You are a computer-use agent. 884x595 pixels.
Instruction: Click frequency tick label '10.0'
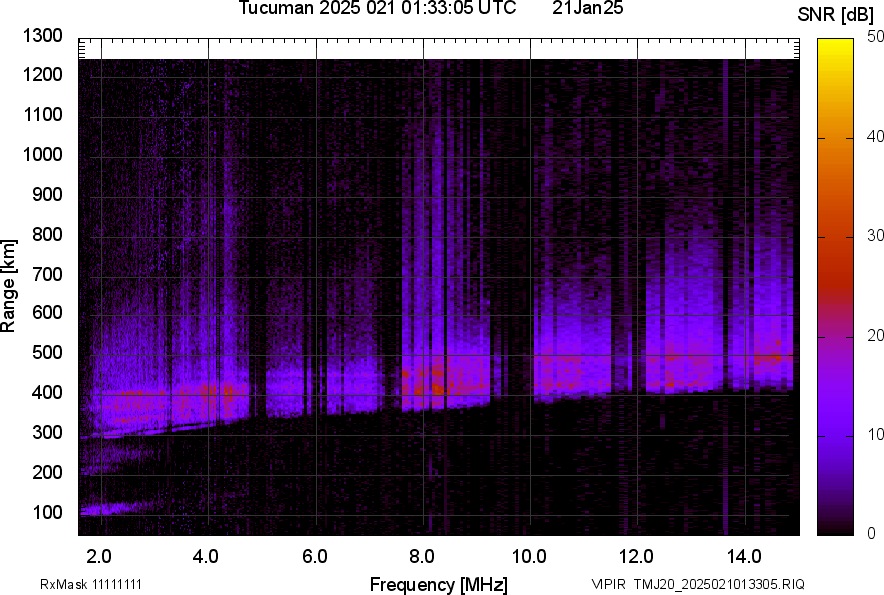[529, 557]
